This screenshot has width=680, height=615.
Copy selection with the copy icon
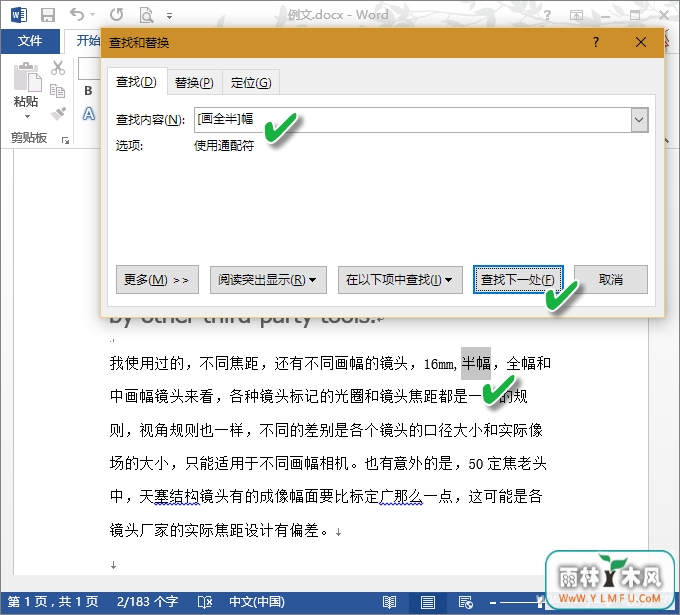(57, 91)
